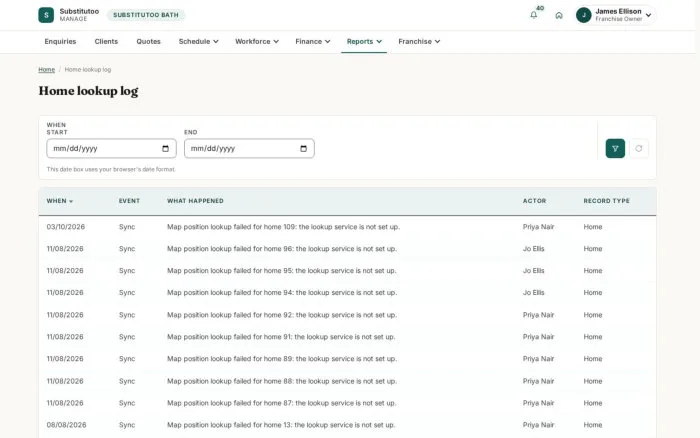Select the 08/08/2026 date cell
700x438 pixels.
pyautogui.click(x=67, y=425)
